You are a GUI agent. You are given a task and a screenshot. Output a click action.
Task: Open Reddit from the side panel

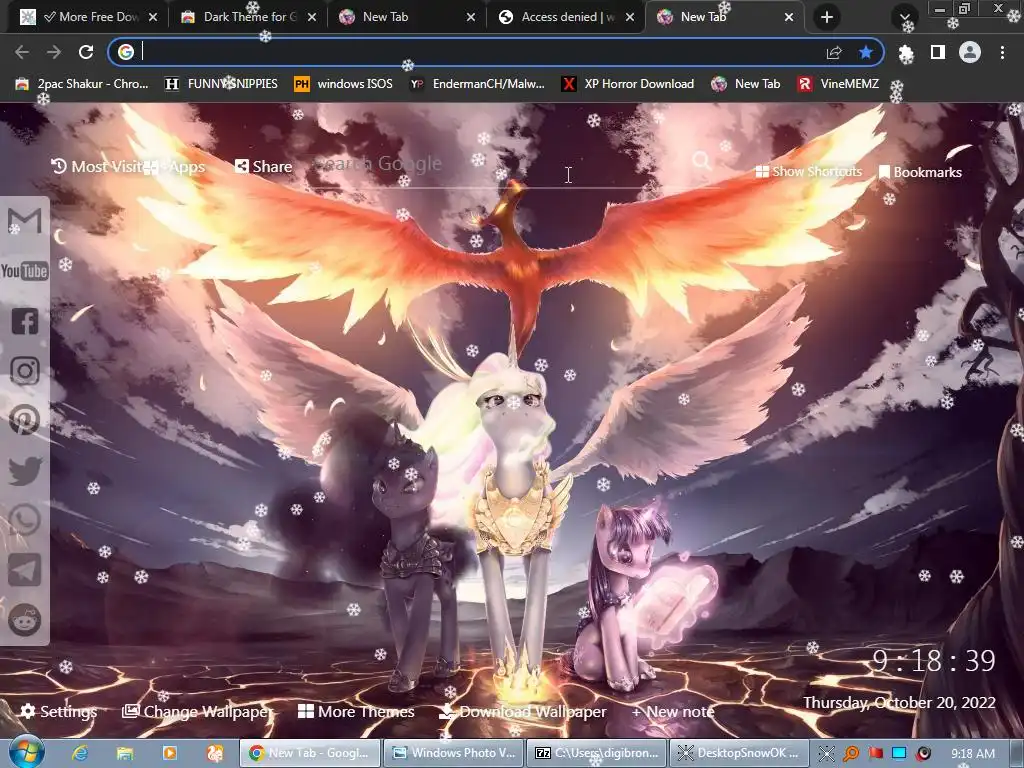click(x=24, y=619)
